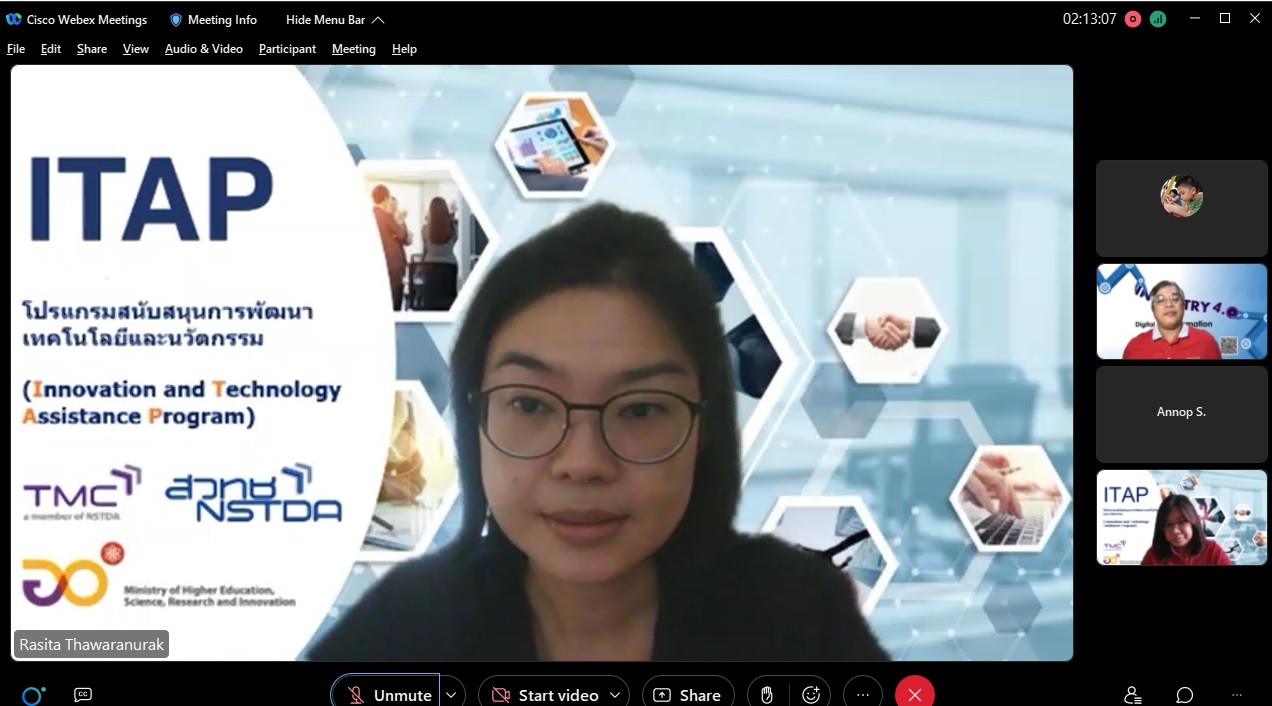The image size is (1272, 706).
Task: Click the Share content button
Action: [687, 694]
